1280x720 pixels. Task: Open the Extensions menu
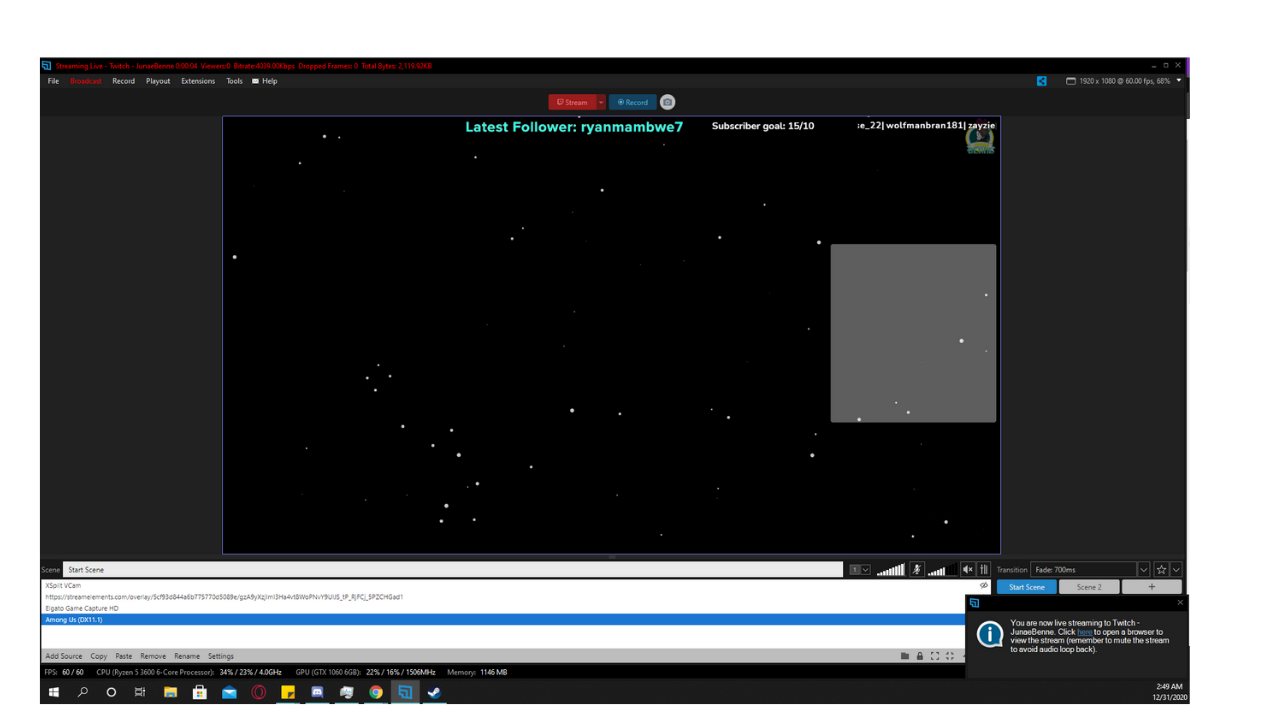tap(198, 81)
